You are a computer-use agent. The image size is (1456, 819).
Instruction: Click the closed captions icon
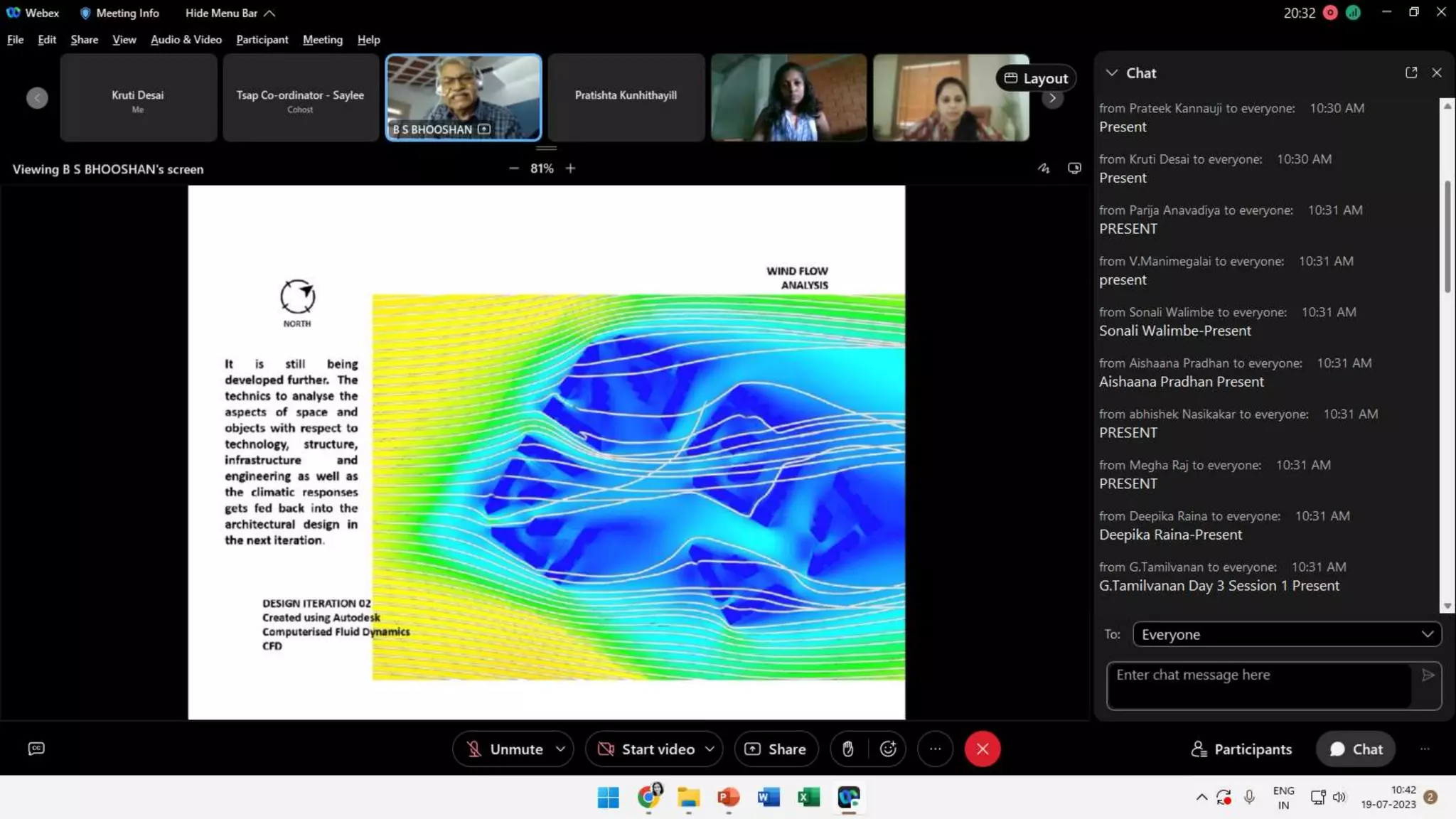(36, 749)
